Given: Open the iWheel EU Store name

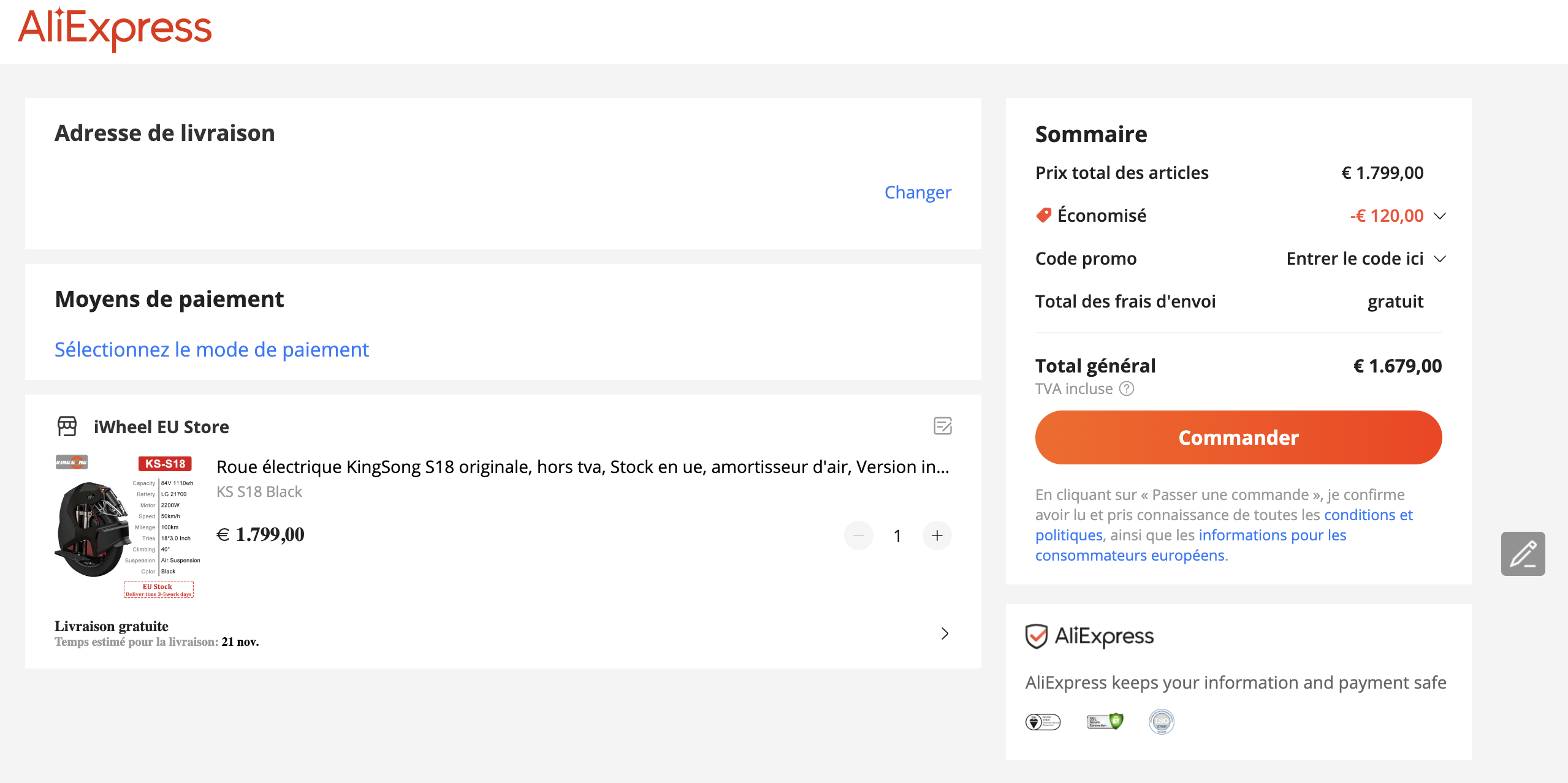Looking at the screenshot, I should click(161, 427).
